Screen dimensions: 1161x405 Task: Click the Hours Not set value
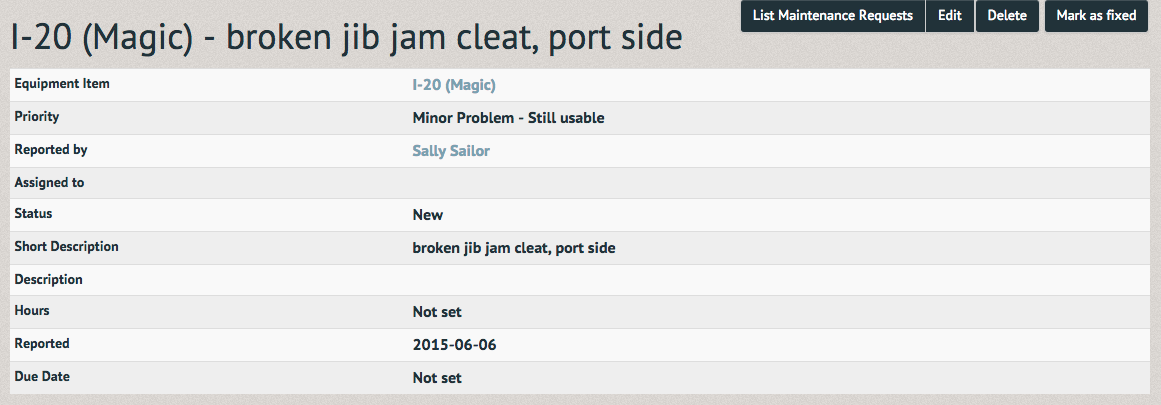point(437,312)
